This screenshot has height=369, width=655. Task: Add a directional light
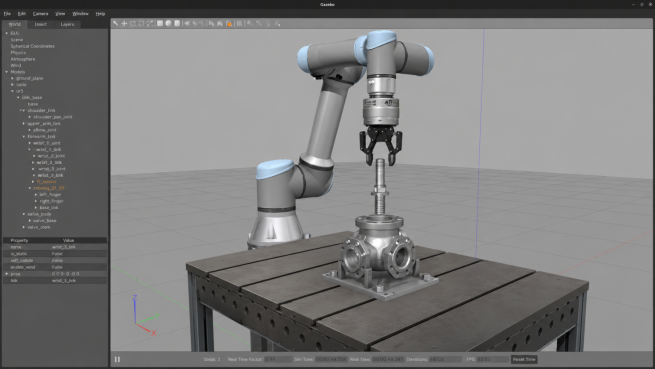[x=202, y=23]
